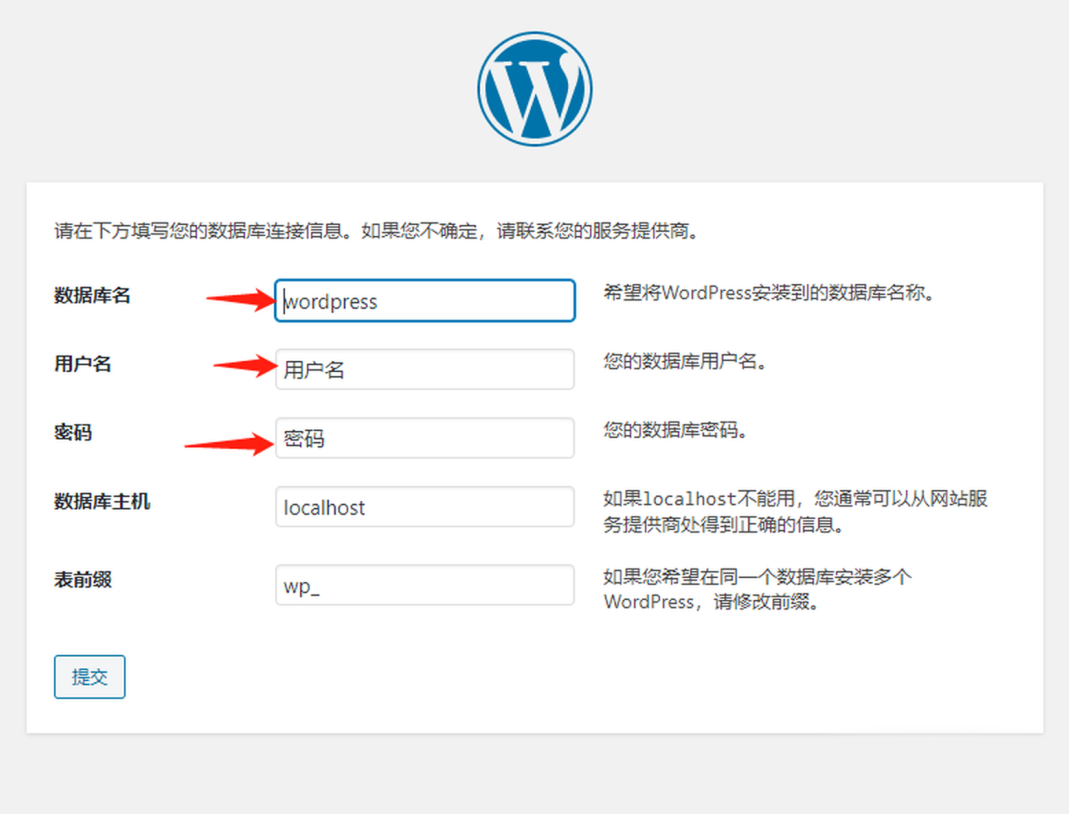The height and width of the screenshot is (814, 1069).
Task: Click the bold 密码 field label
Action: click(x=73, y=433)
